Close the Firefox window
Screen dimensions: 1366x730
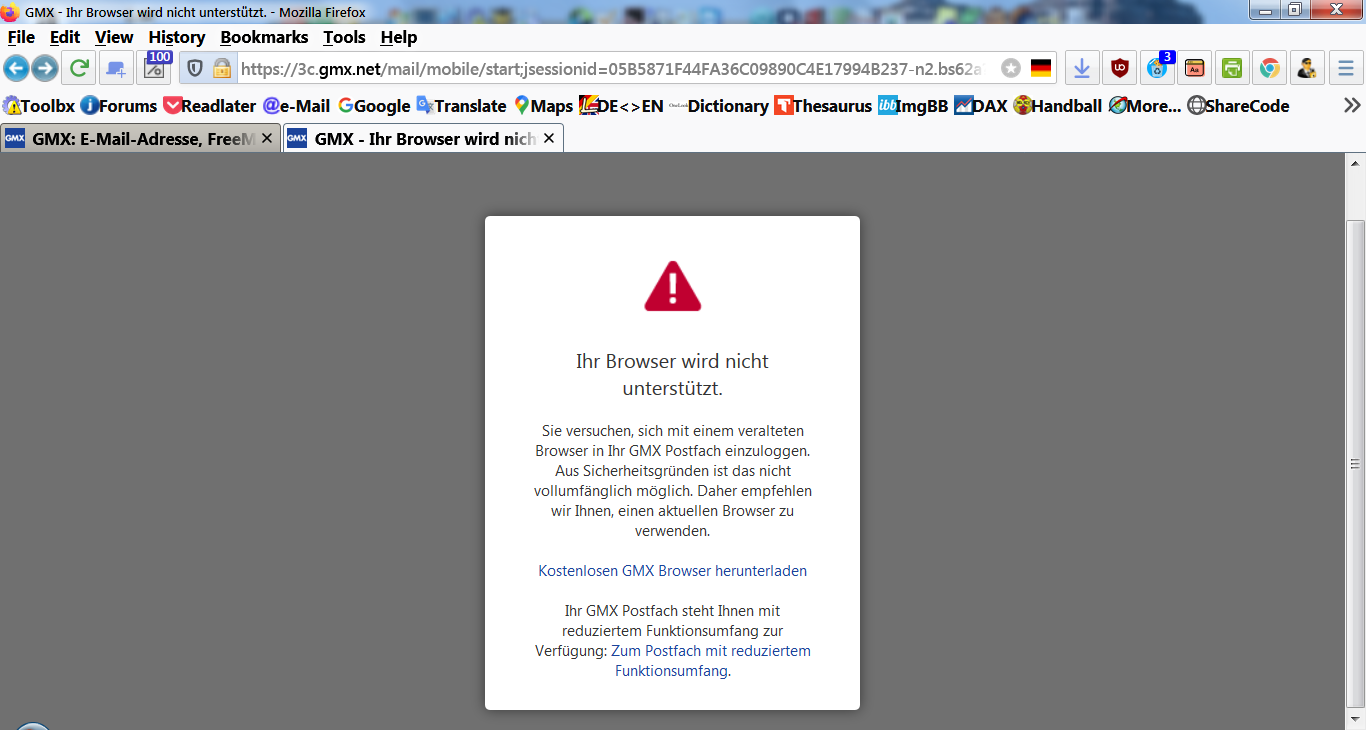tap(1334, 9)
